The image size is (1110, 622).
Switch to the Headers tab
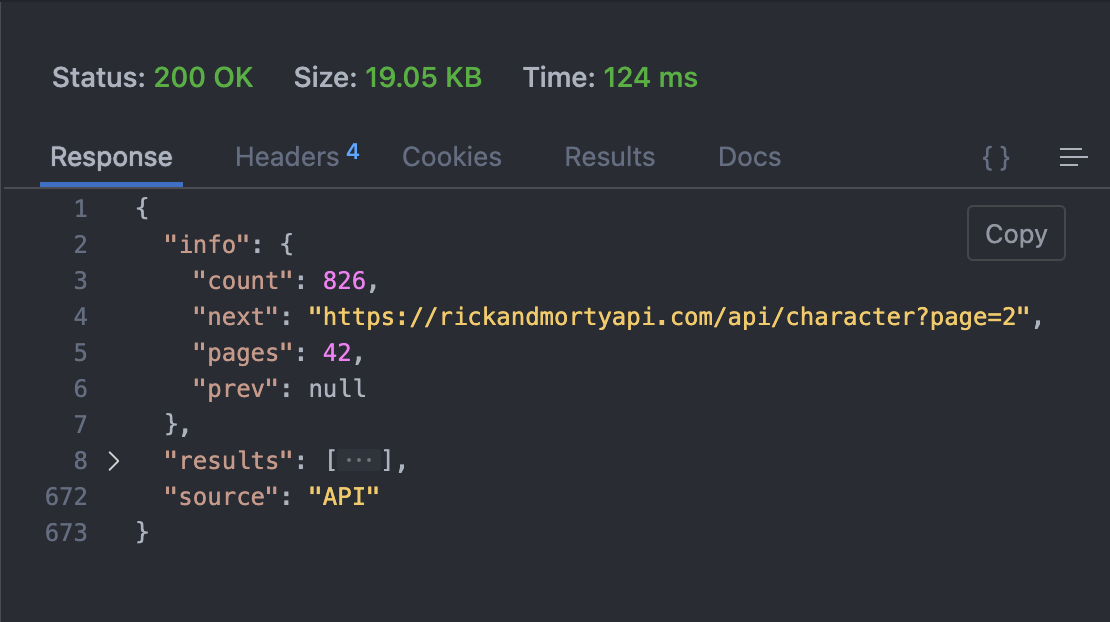click(x=286, y=157)
